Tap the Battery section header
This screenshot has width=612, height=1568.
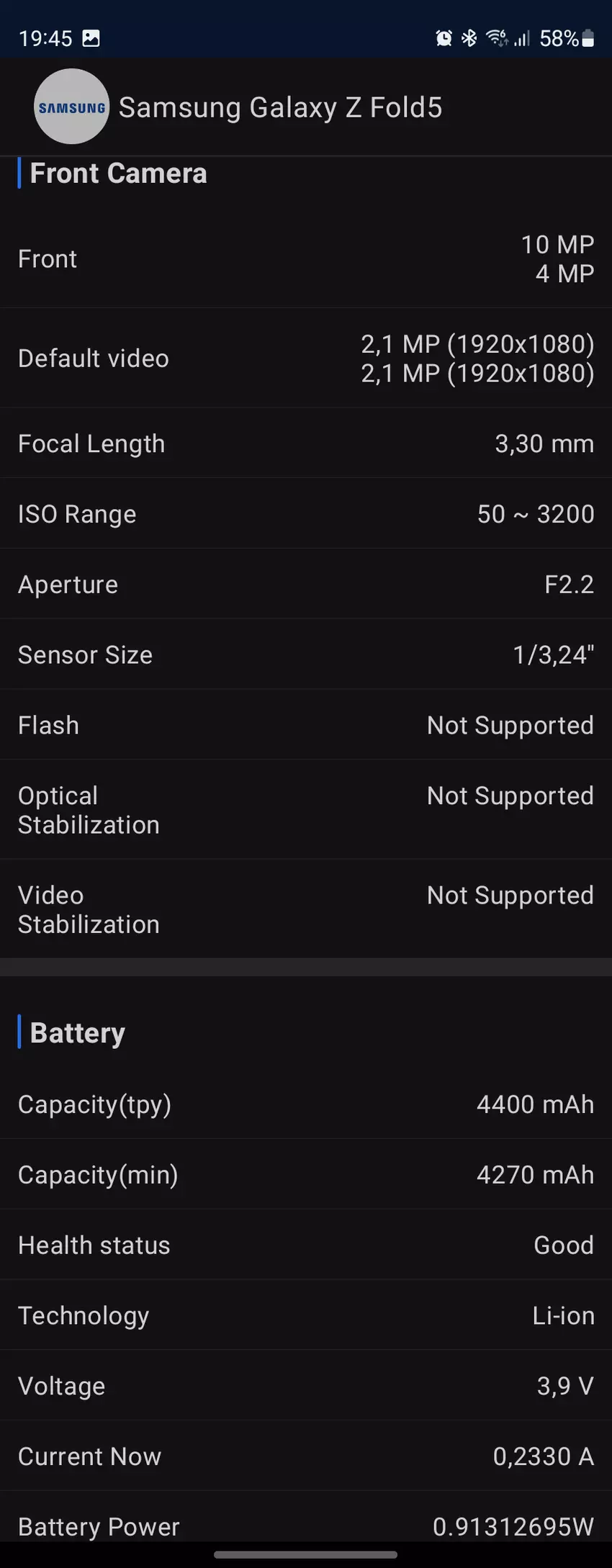click(78, 1033)
